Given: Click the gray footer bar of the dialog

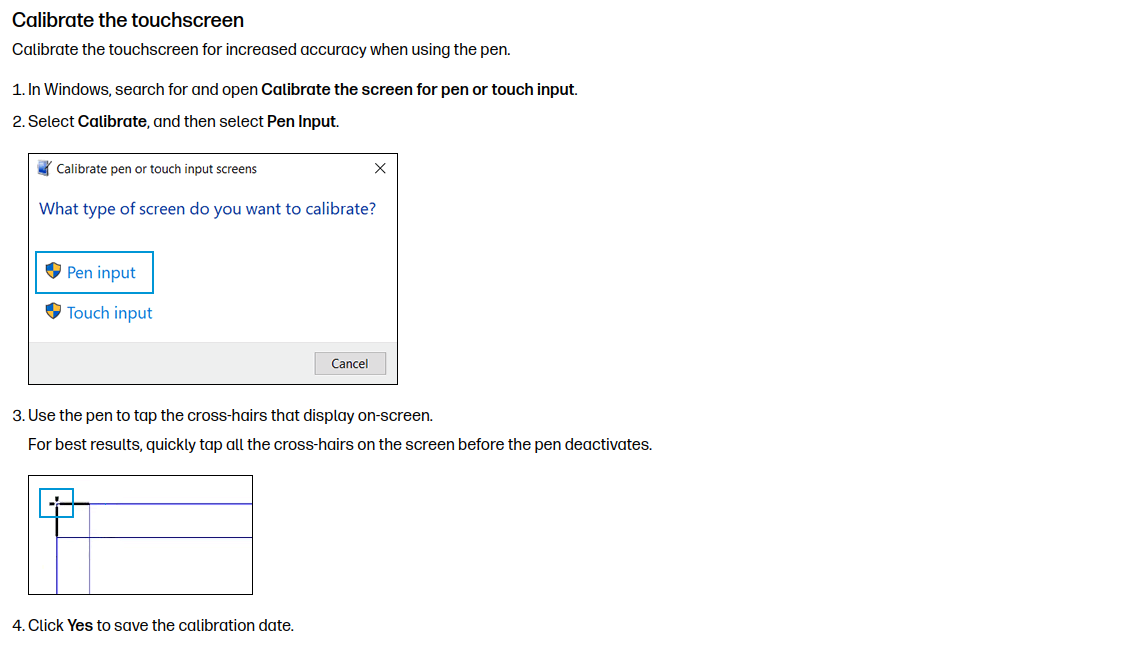Looking at the screenshot, I should (x=213, y=363).
